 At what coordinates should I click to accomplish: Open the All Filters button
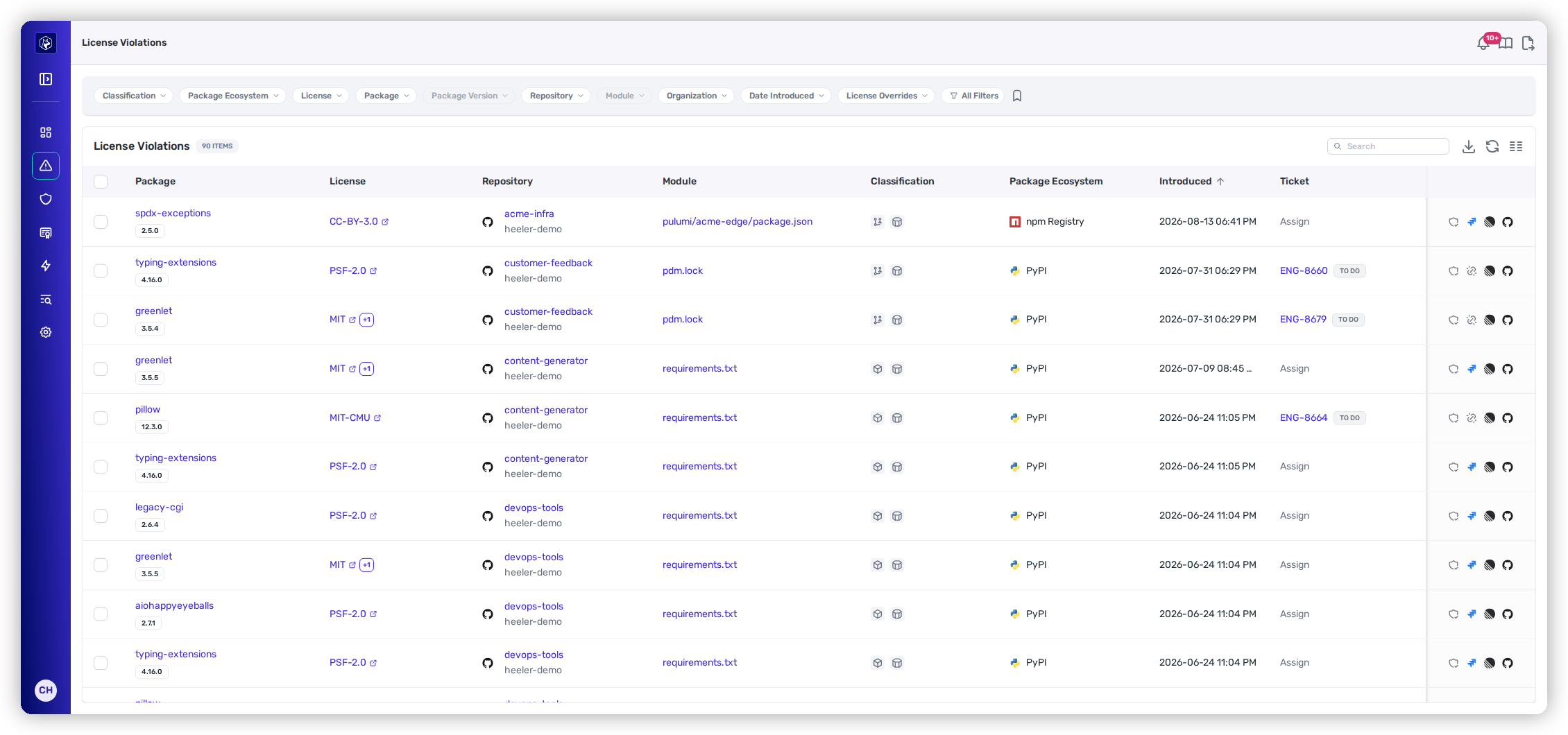point(973,96)
